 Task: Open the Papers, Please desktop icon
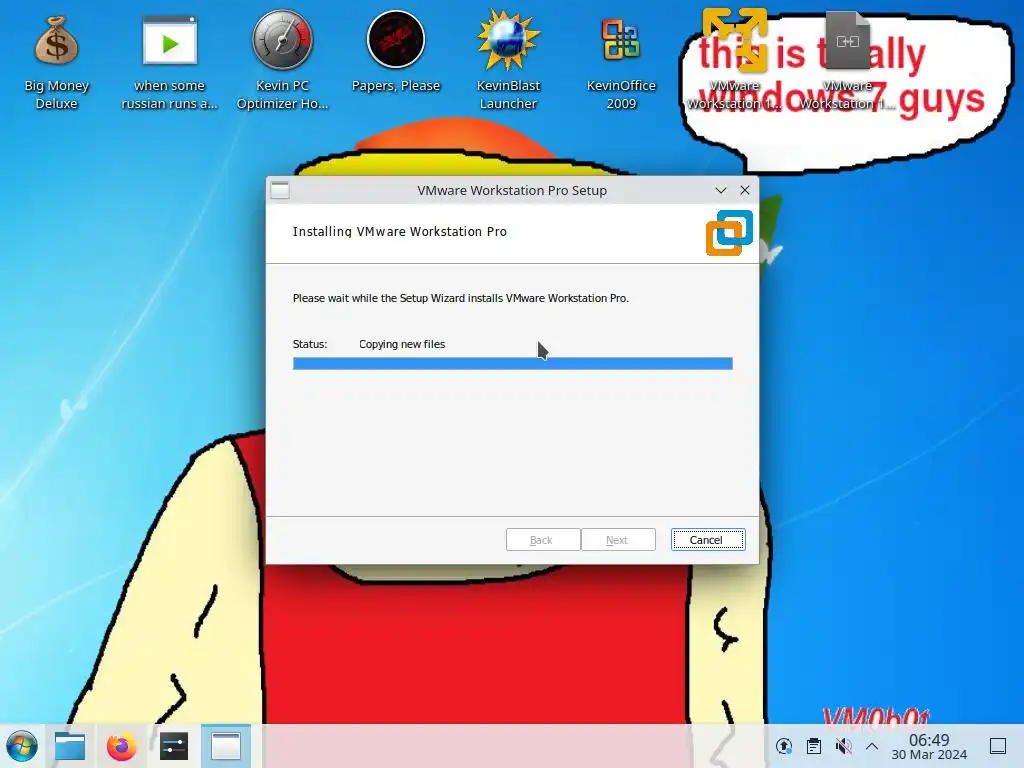tap(396, 52)
